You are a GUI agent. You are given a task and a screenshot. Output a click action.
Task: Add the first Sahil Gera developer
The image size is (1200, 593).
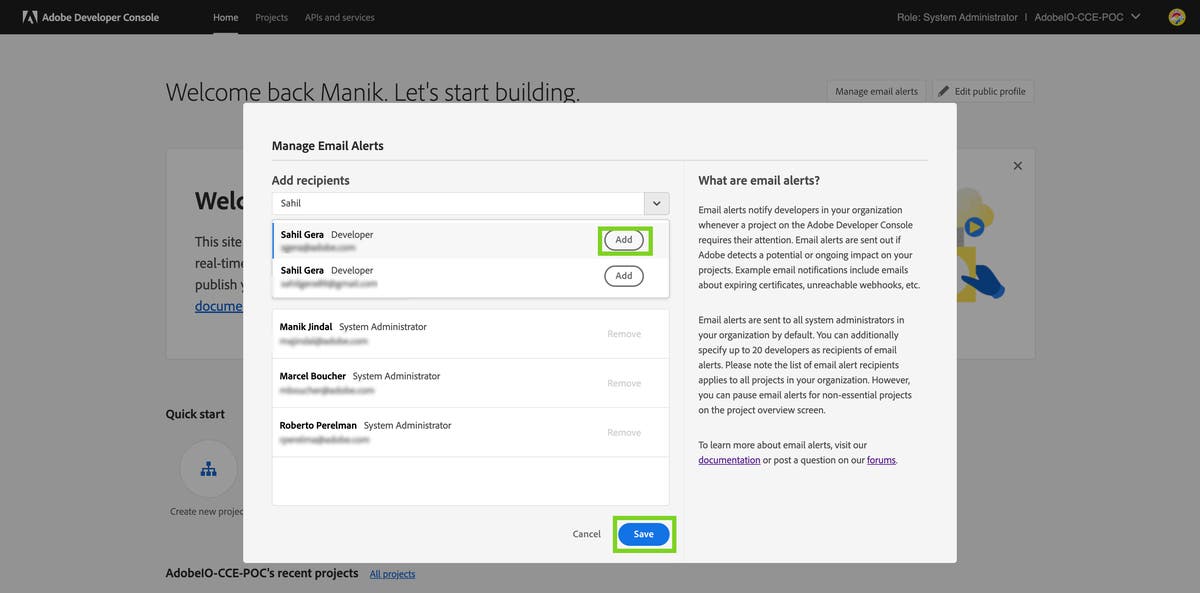click(x=624, y=240)
